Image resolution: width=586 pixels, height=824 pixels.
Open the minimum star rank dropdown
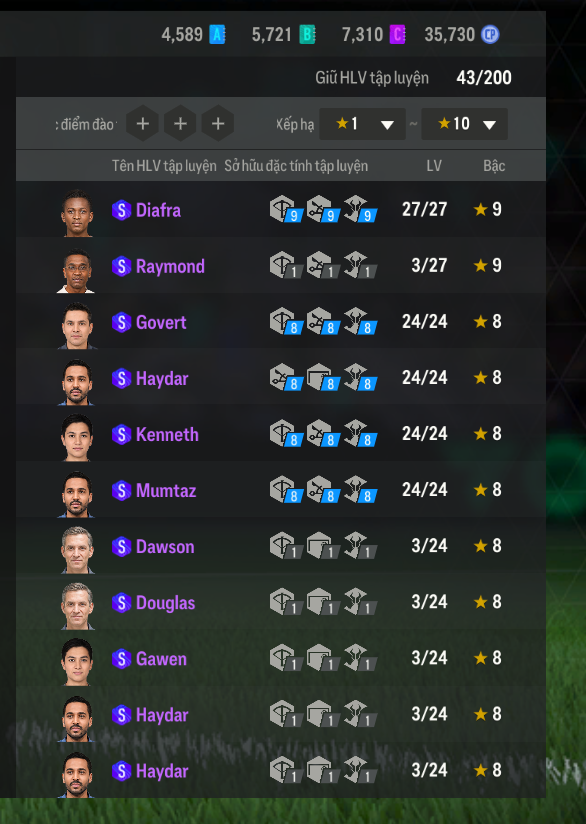[x=362, y=124]
